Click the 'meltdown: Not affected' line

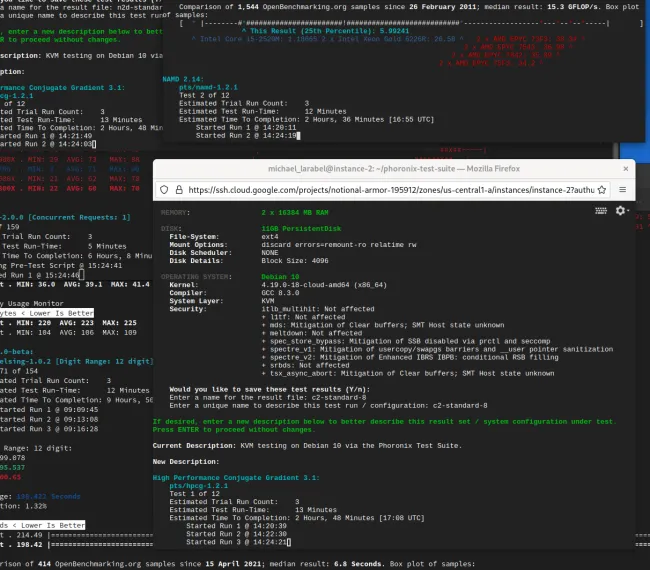(312, 333)
